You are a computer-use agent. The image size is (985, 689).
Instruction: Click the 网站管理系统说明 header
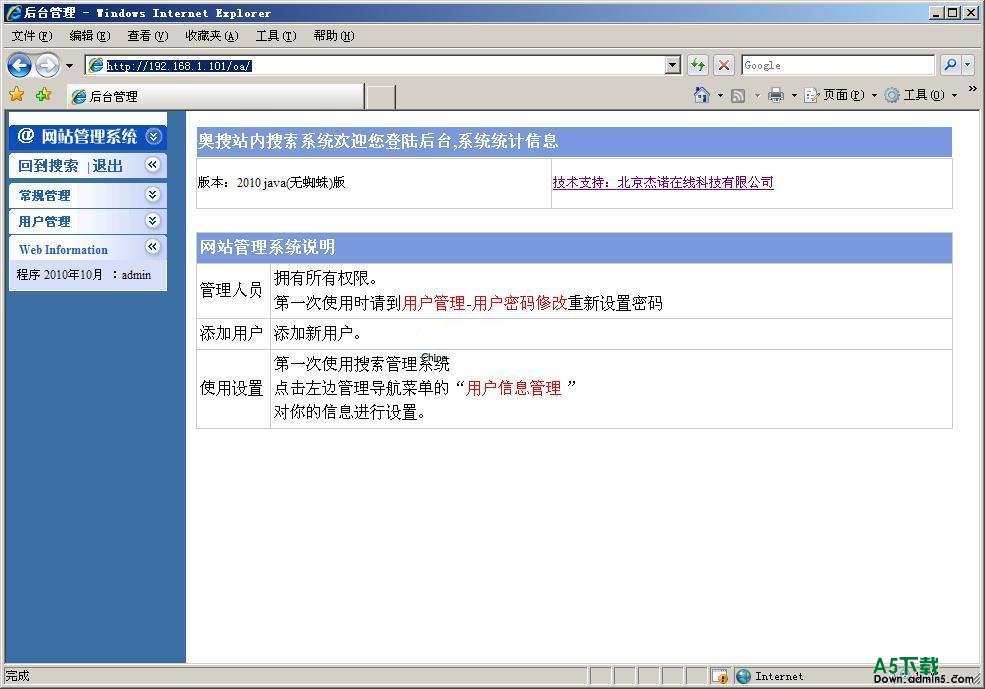tap(574, 247)
